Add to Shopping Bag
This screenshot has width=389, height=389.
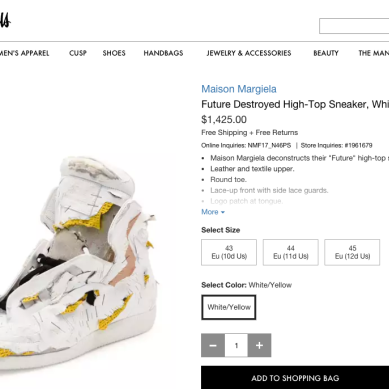coord(295,378)
